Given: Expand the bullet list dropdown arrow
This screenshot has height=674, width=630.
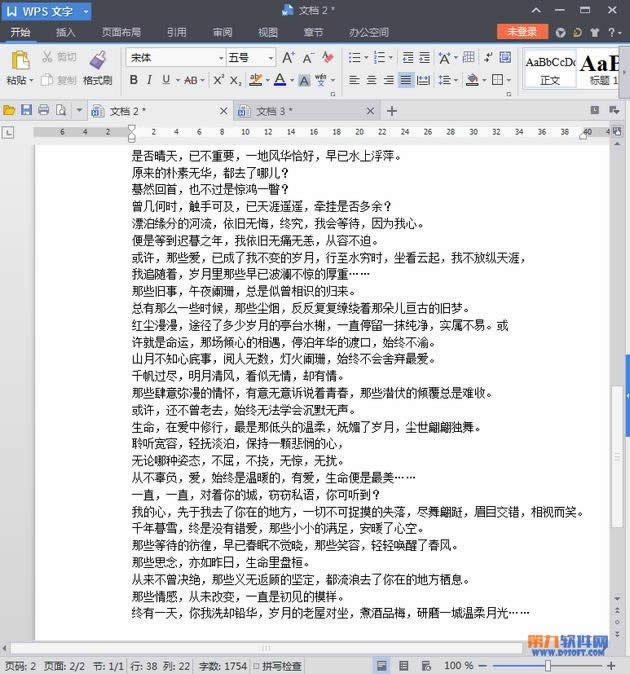Looking at the screenshot, I should coord(366,58).
